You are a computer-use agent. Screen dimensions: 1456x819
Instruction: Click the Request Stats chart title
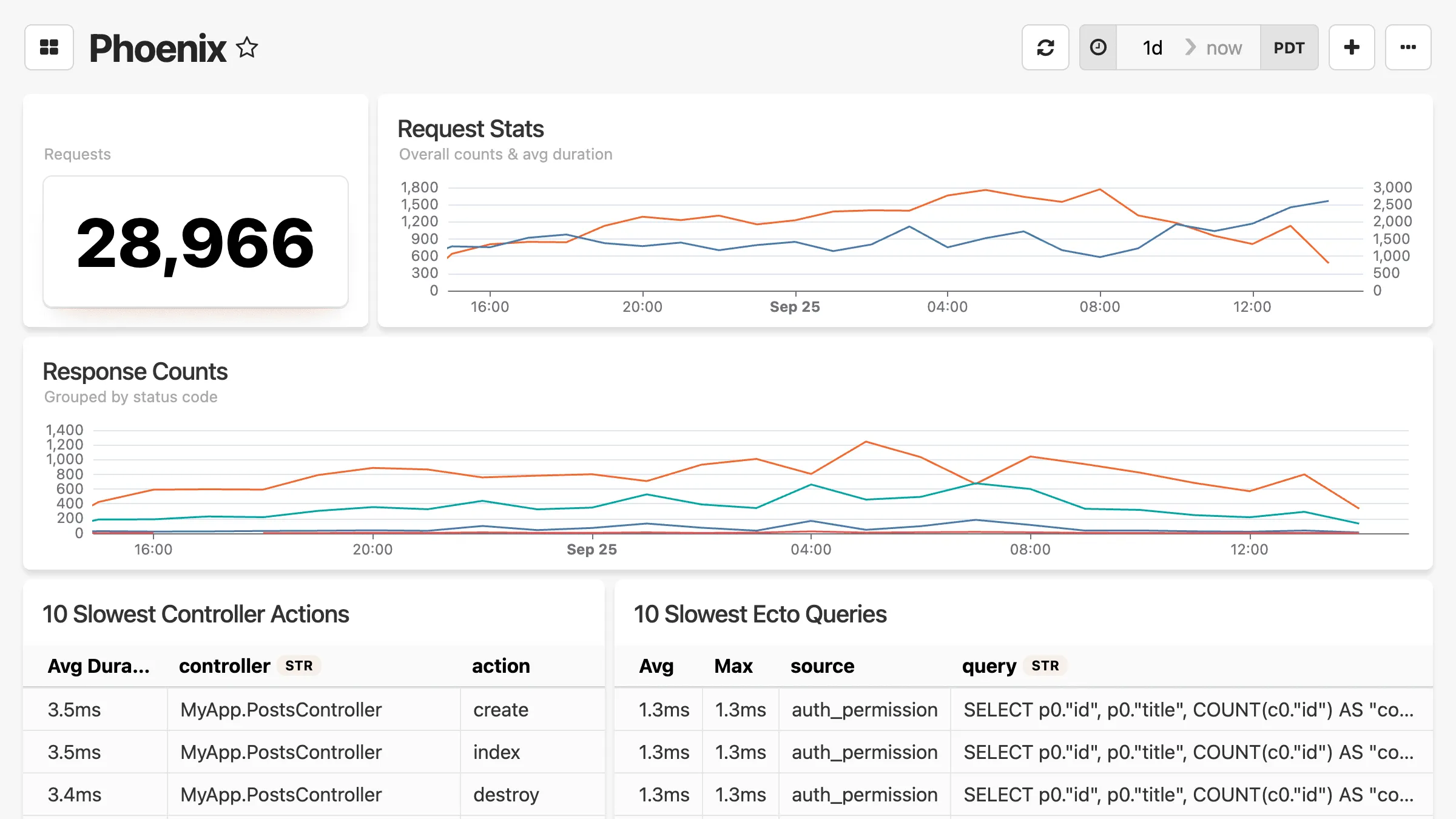(470, 129)
